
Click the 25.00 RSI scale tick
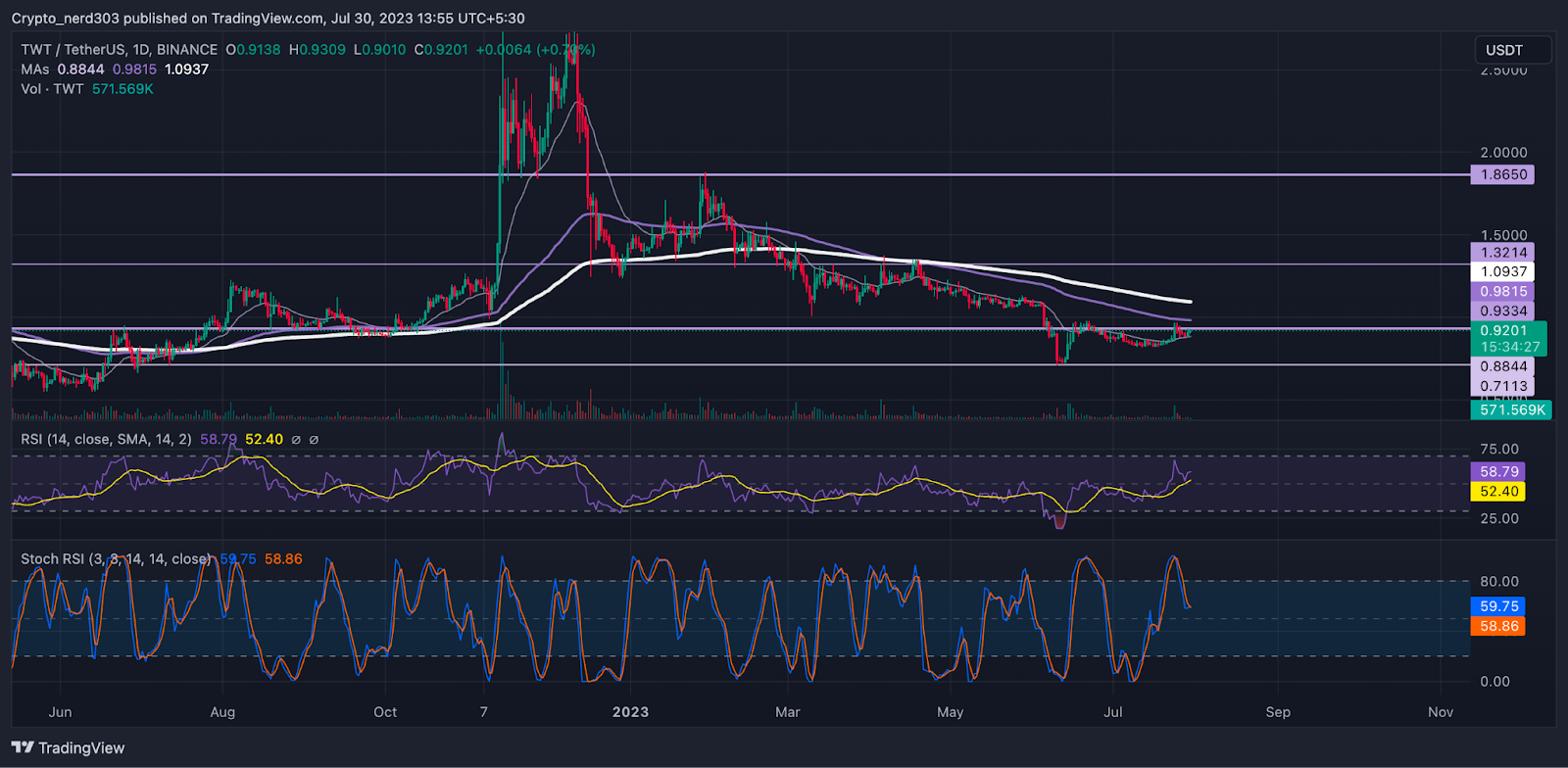[1499, 518]
